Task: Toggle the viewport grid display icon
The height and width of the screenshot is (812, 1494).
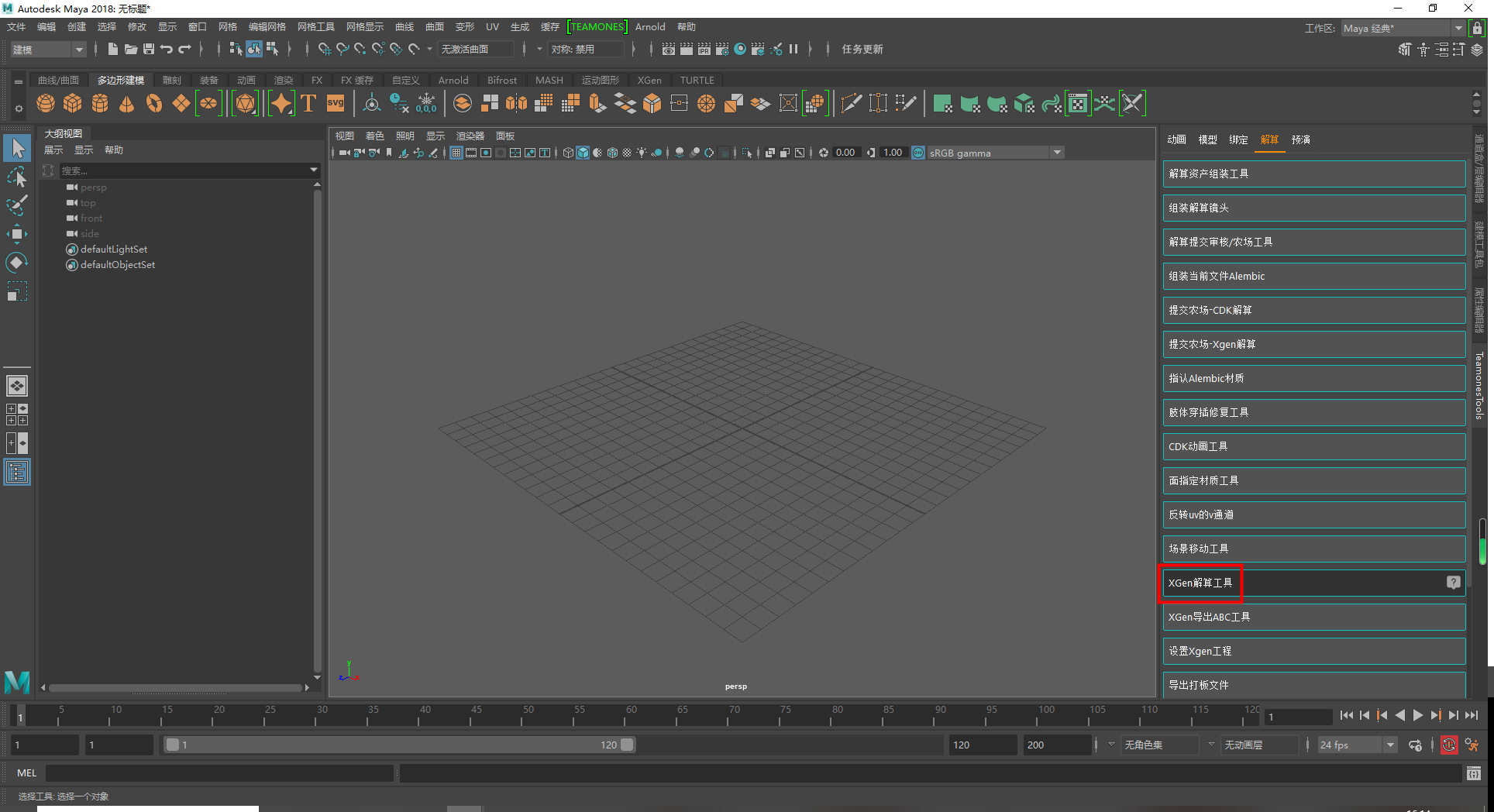Action: click(x=456, y=153)
